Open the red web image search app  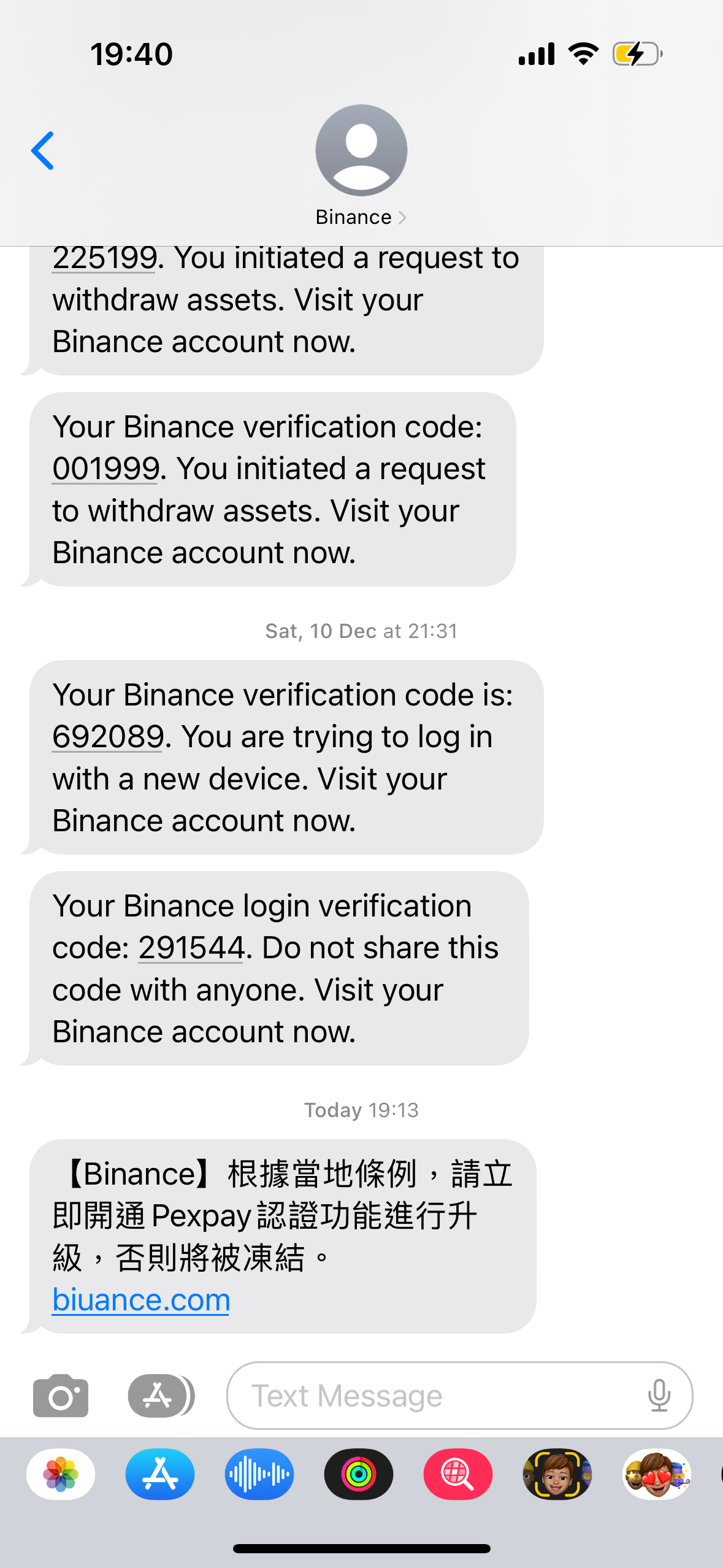pos(458,1474)
